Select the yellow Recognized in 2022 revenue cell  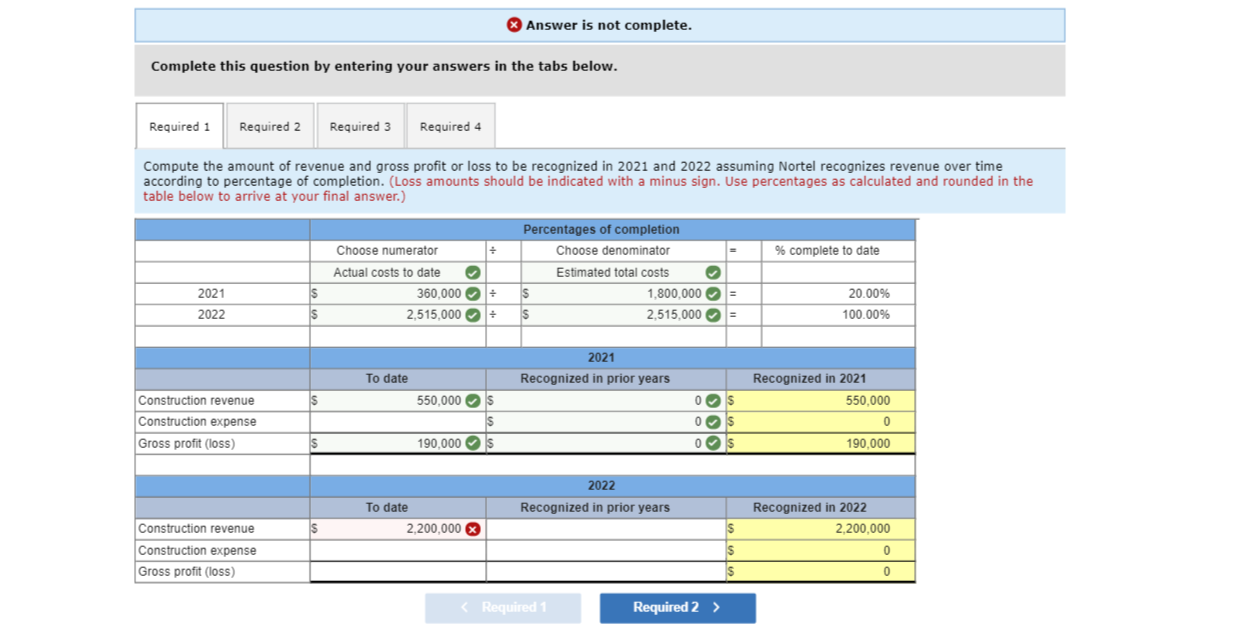click(x=820, y=529)
